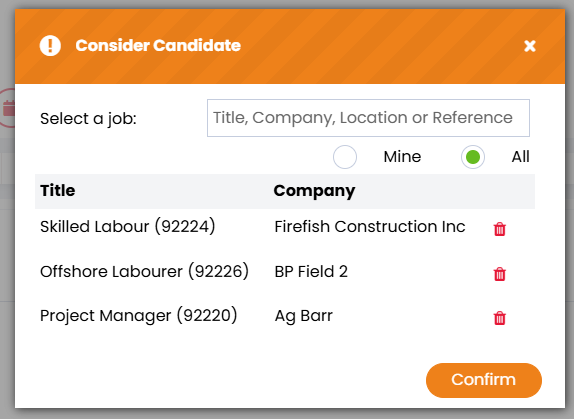The image size is (574, 419).
Task: Select the Offshore Labourer (92226) job
Action: click(144, 272)
